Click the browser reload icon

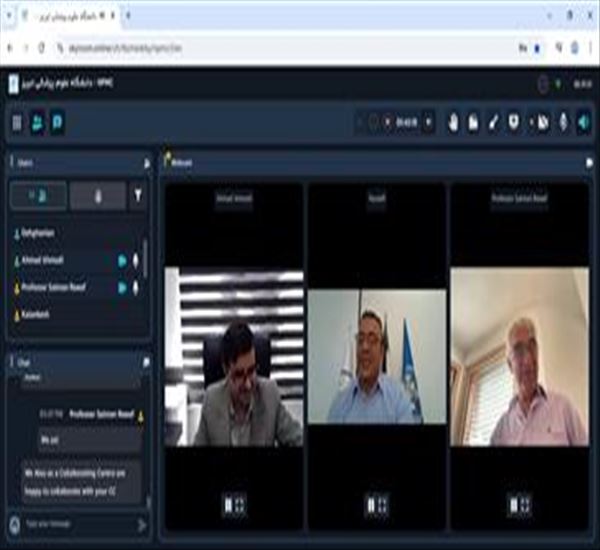(x=41, y=48)
